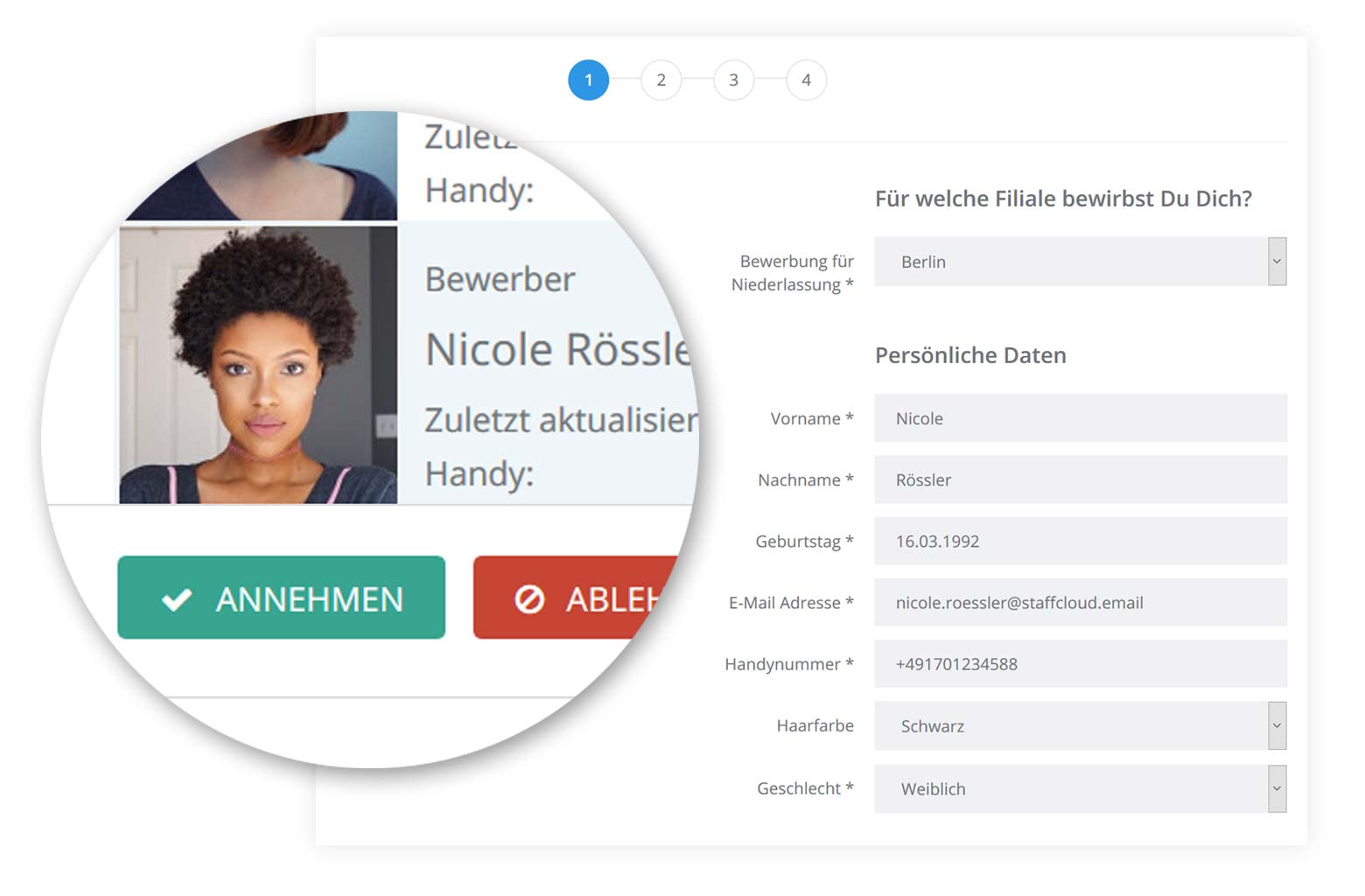This screenshot has height=896, width=1365.
Task: Select step 2 in the progress stepper
Action: click(661, 80)
